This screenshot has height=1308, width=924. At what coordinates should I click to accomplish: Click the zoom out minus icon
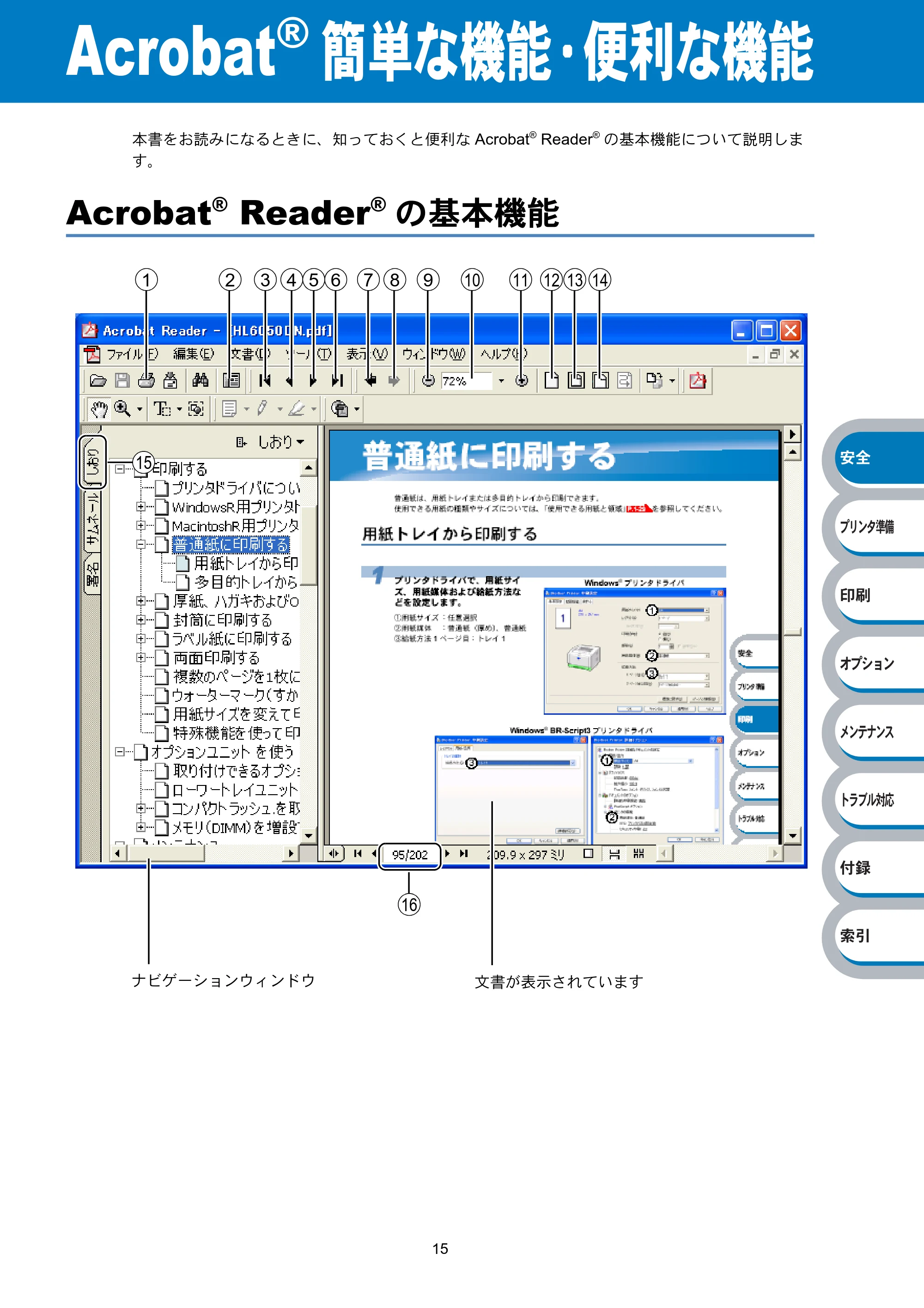(x=428, y=381)
